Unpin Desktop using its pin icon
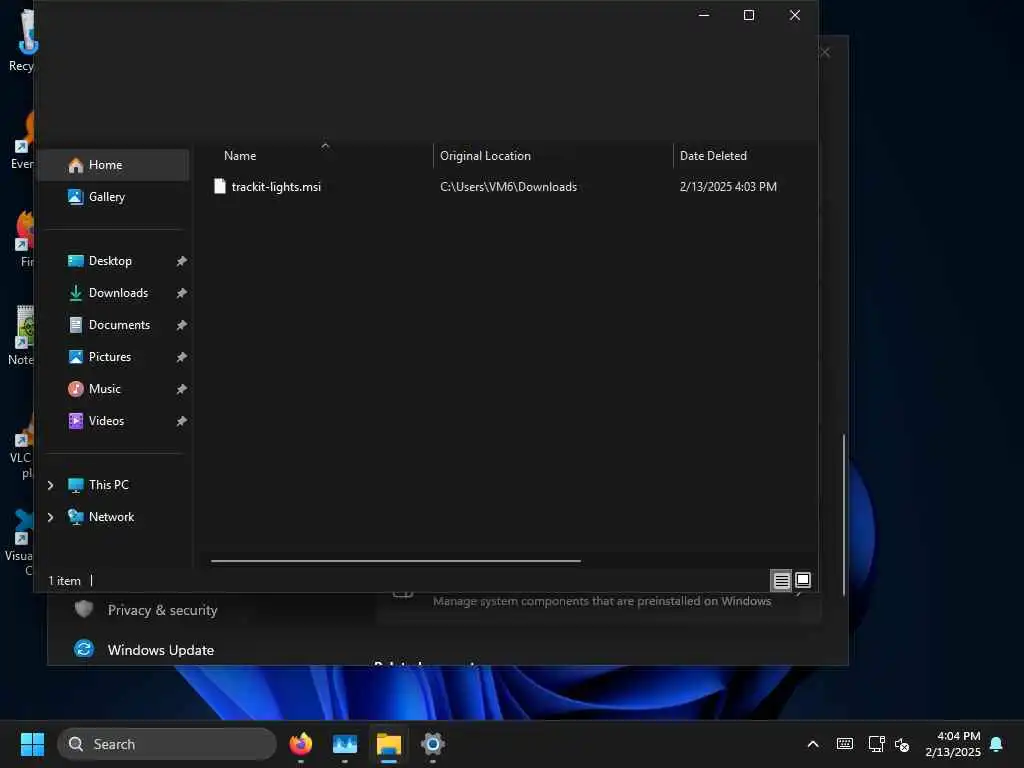This screenshot has width=1024, height=768. coord(182,261)
